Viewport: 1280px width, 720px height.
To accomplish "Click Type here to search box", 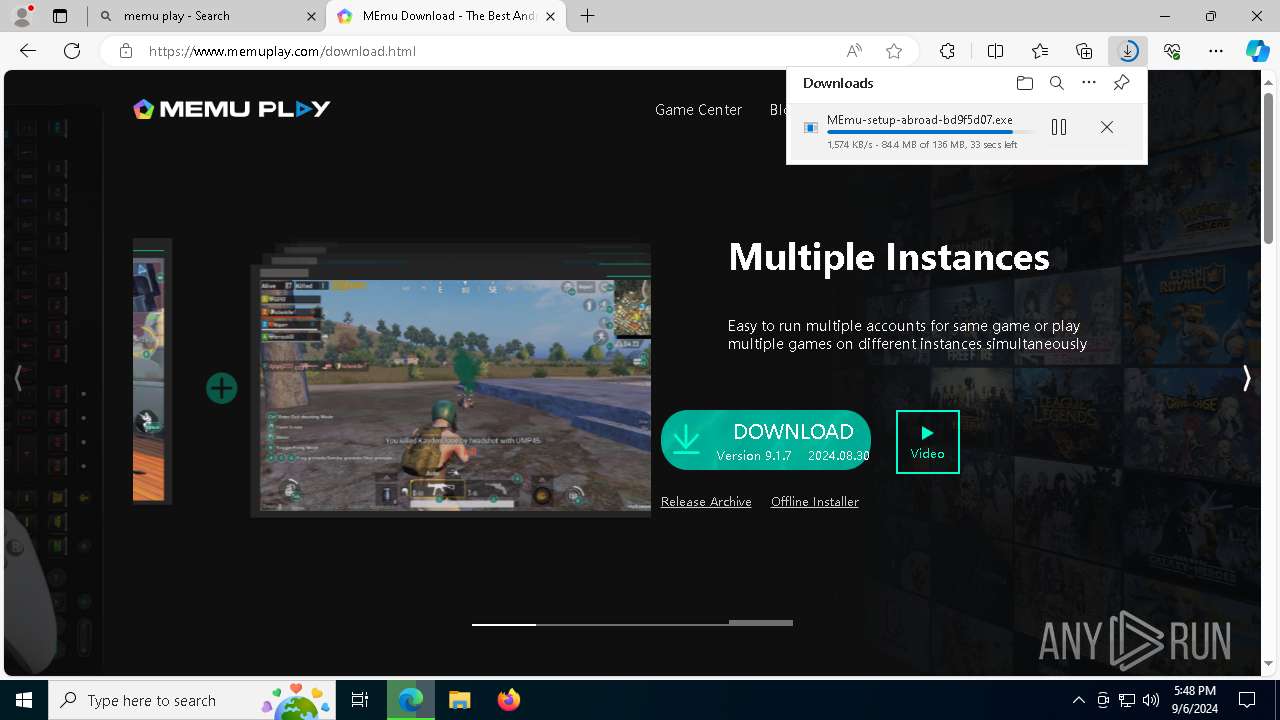I will coord(193,700).
